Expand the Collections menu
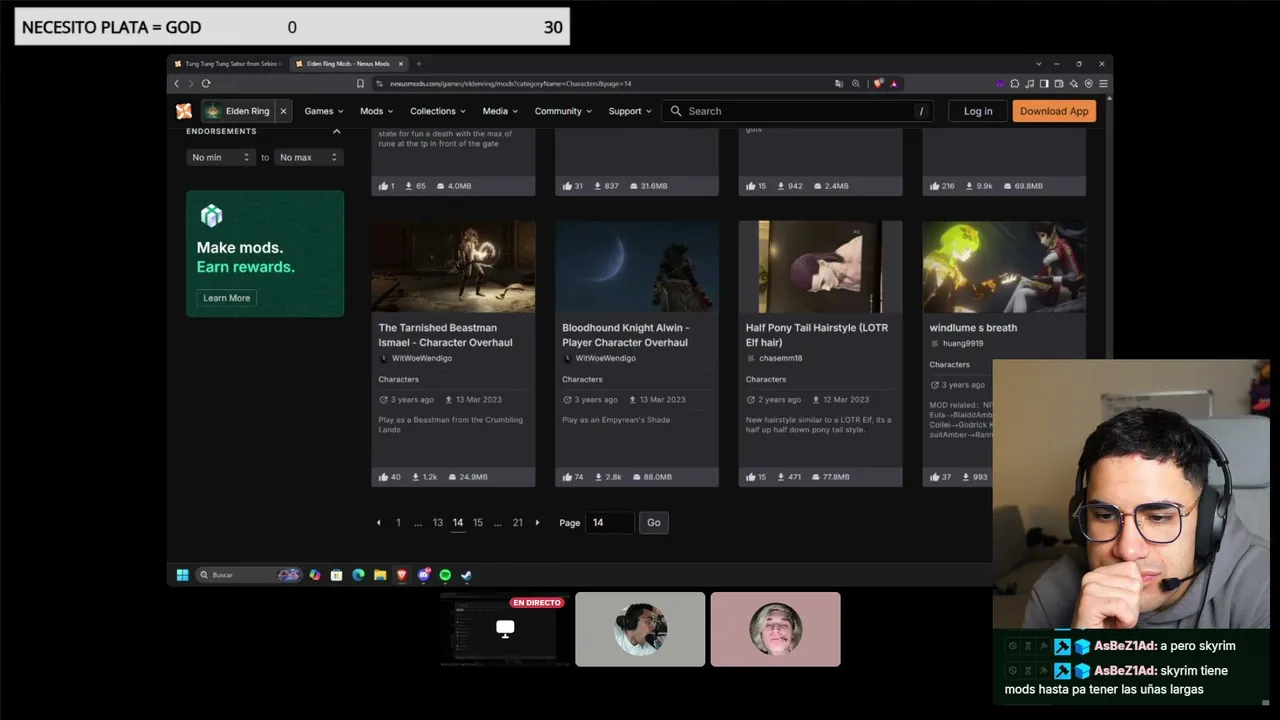 [x=437, y=111]
